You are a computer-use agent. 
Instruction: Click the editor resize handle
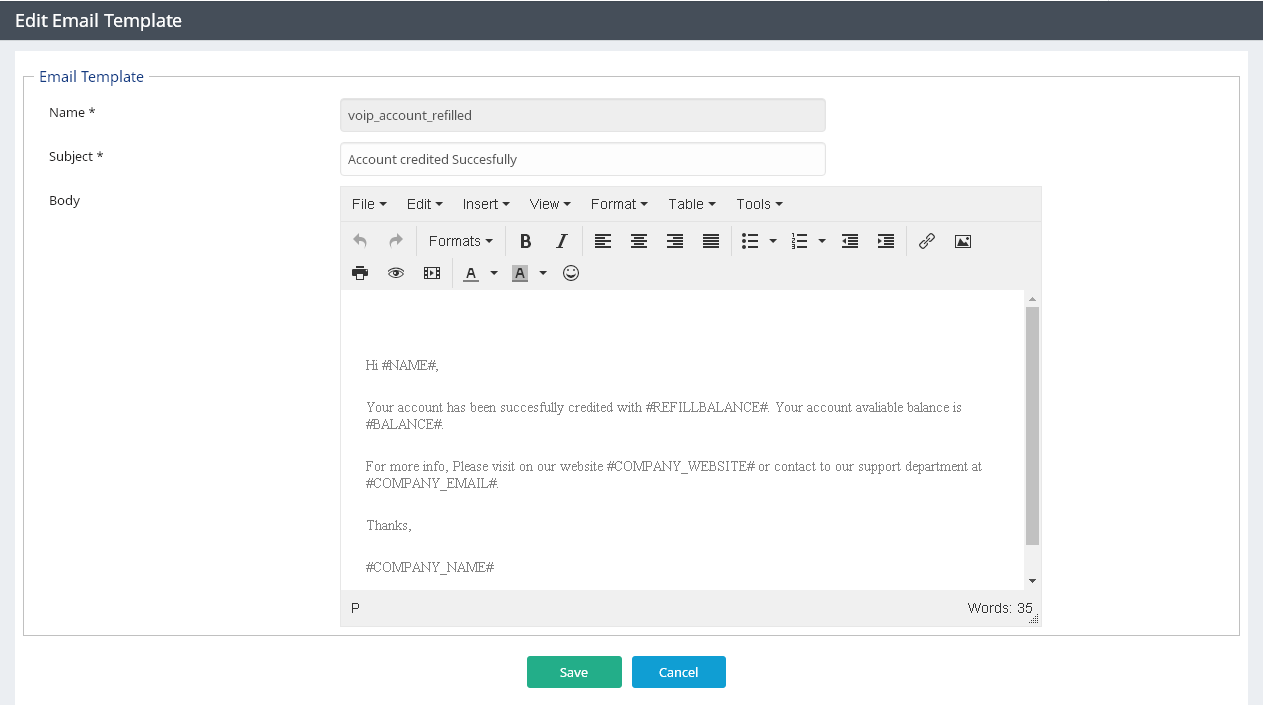pyautogui.click(x=1034, y=619)
